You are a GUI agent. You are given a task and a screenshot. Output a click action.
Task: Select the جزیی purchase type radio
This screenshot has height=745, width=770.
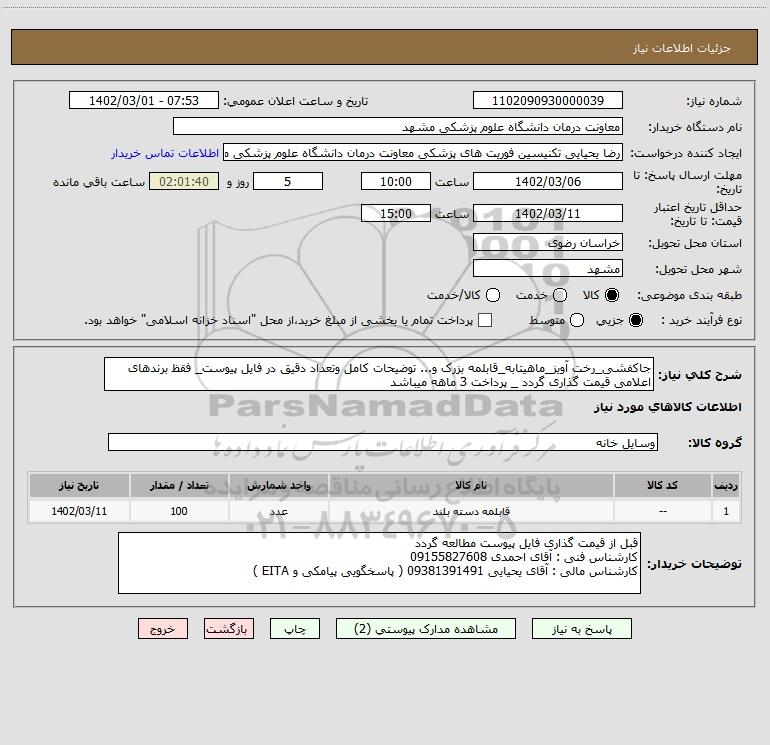click(635, 320)
